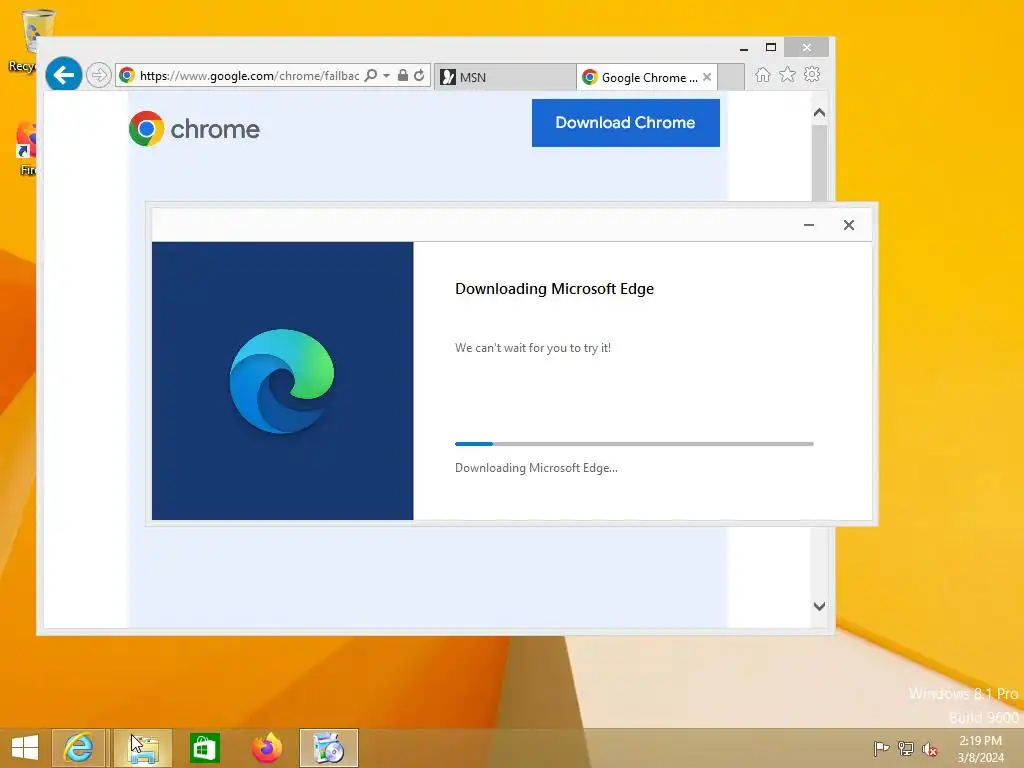Close the Edge installer dialog
This screenshot has width=1024, height=768.
coord(848,225)
